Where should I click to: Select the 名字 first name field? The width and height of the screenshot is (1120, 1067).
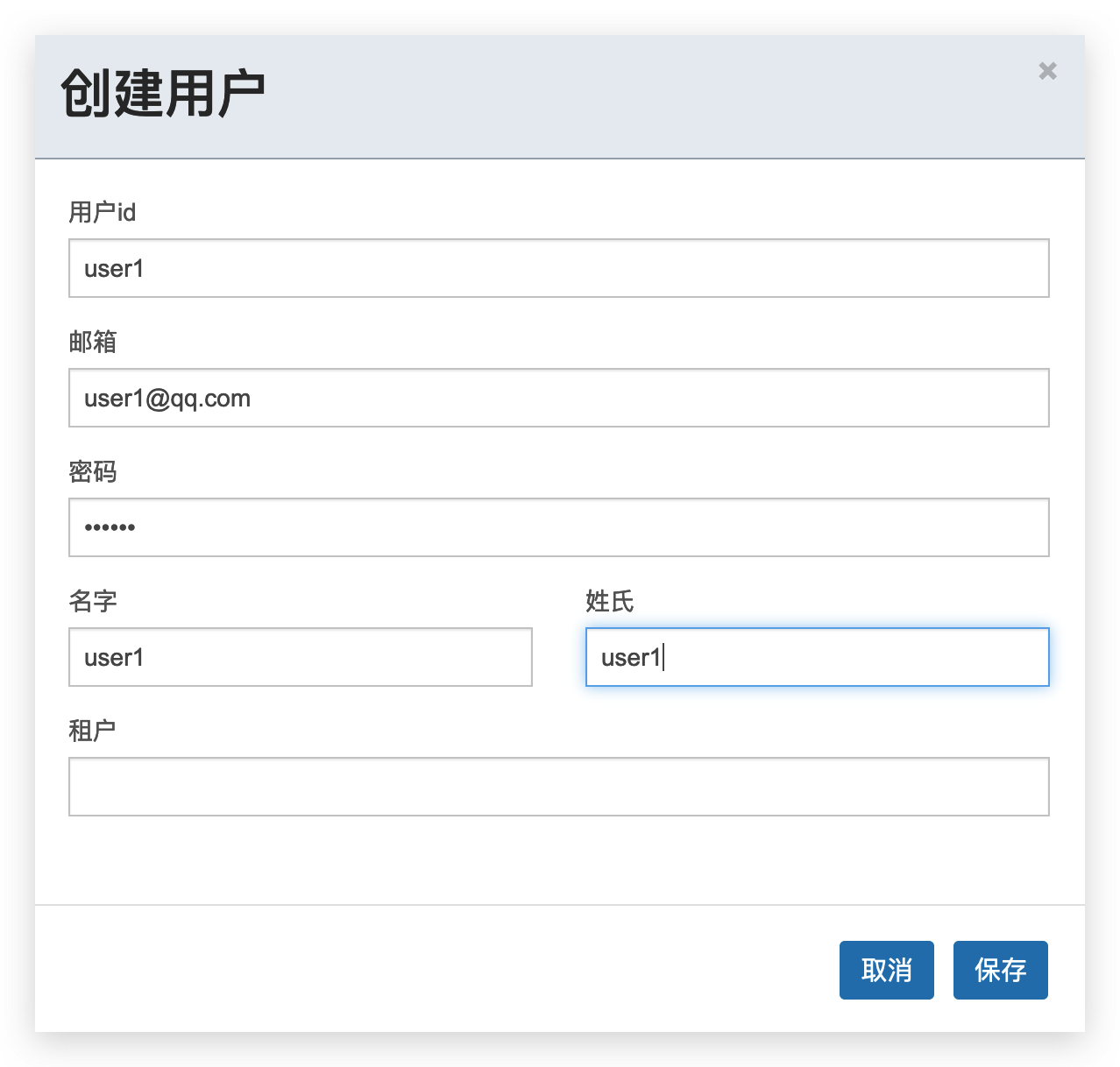(300, 657)
